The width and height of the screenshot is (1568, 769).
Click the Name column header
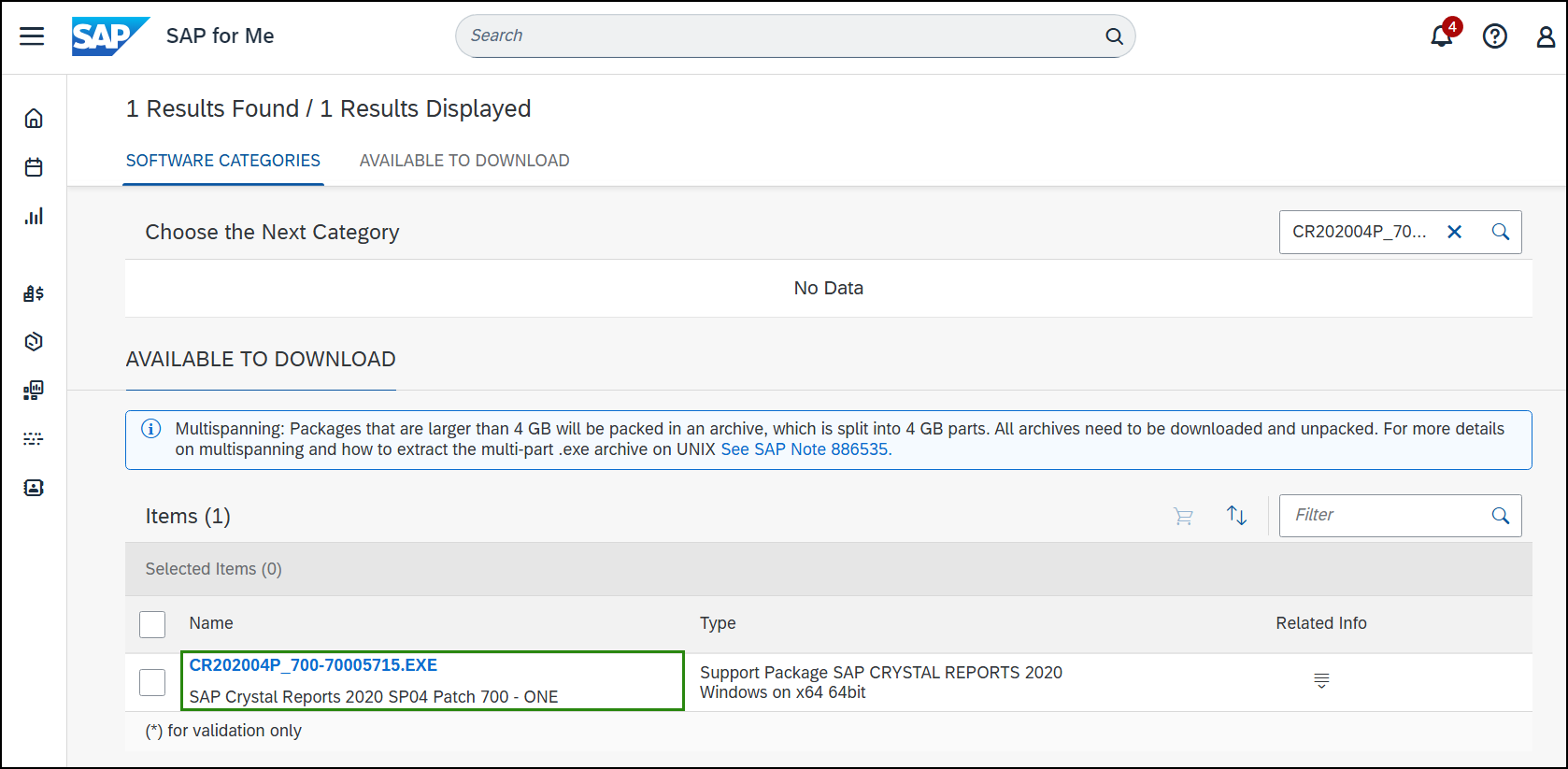click(x=211, y=623)
